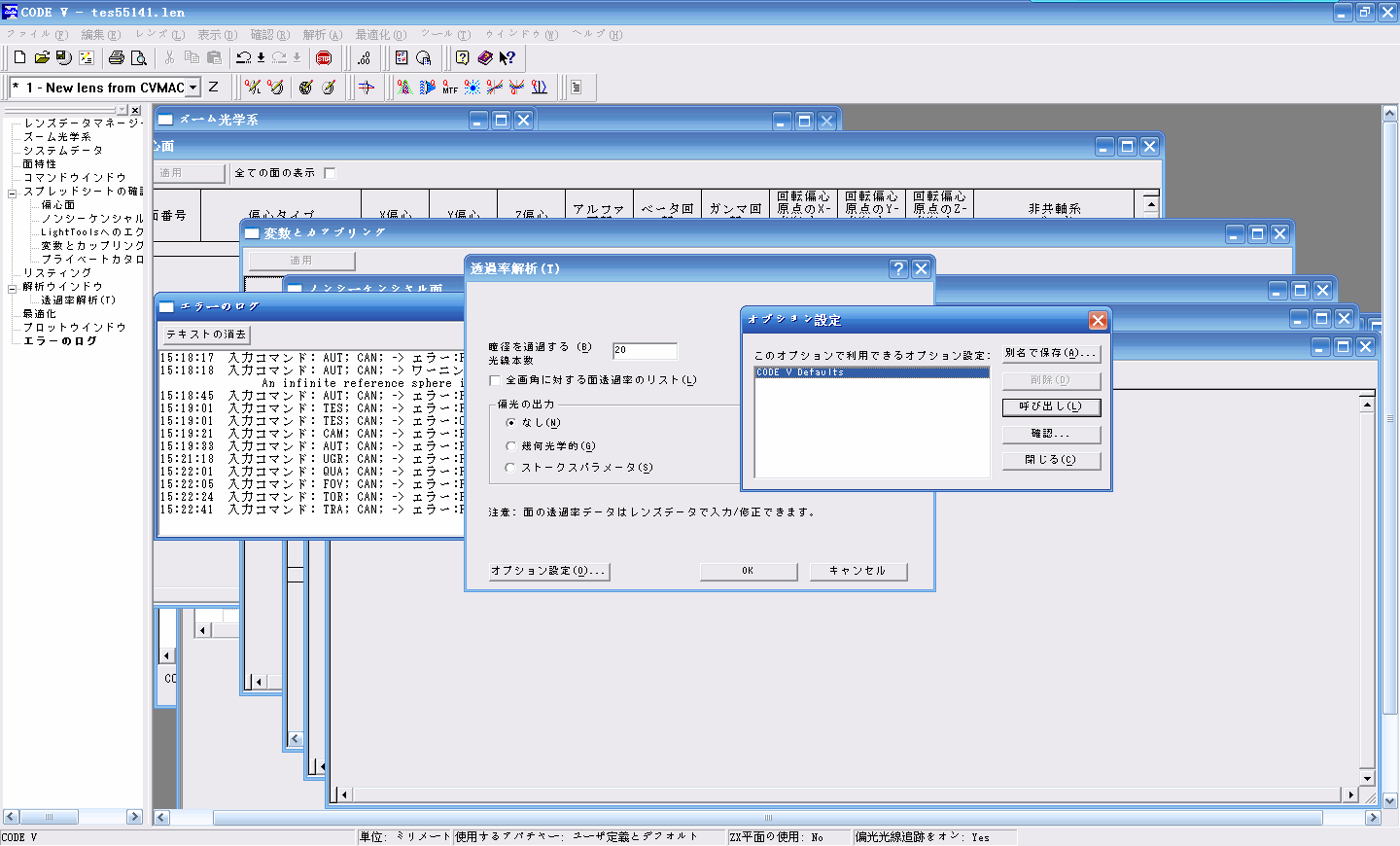The width and height of the screenshot is (1400, 846).
Task: Open the レンズ(L) menu
Action: 160,35
